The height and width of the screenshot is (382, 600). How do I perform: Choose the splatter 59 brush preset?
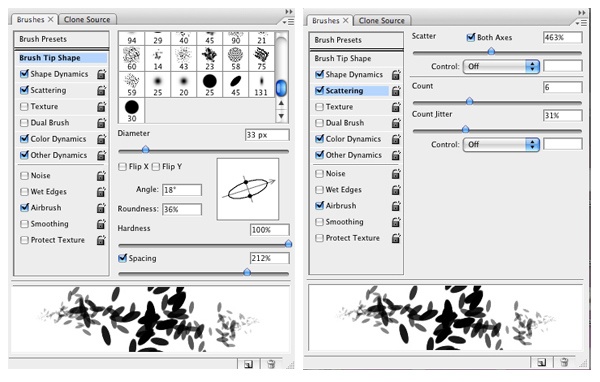[132, 85]
